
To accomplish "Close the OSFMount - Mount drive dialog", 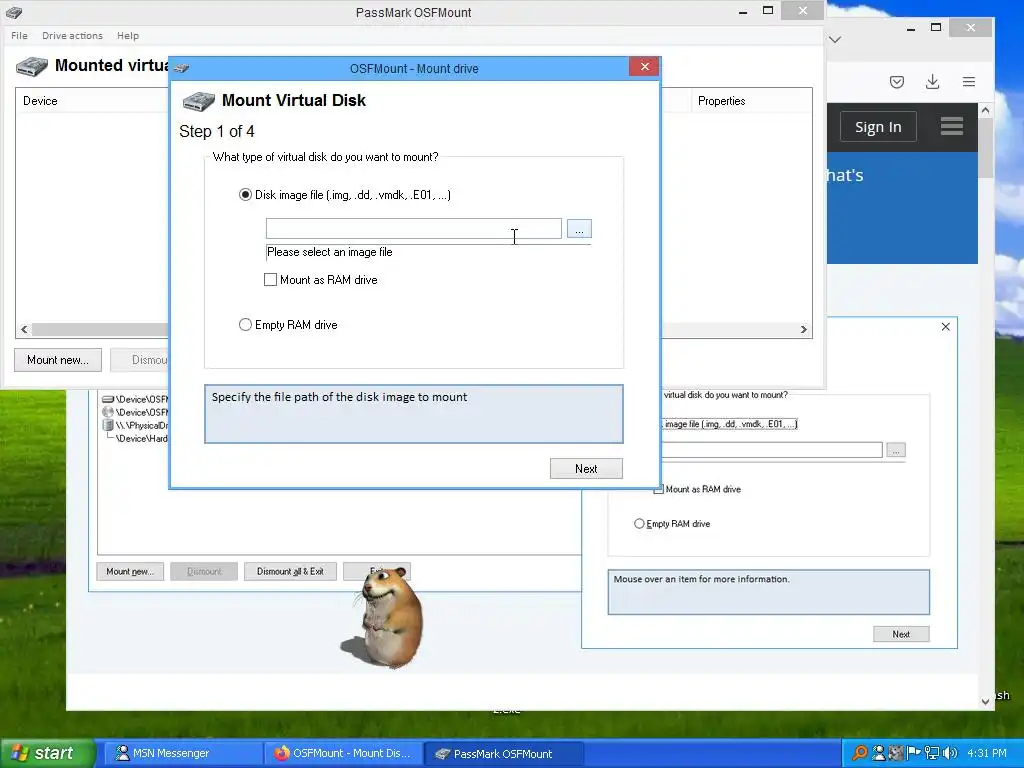I will tap(645, 67).
